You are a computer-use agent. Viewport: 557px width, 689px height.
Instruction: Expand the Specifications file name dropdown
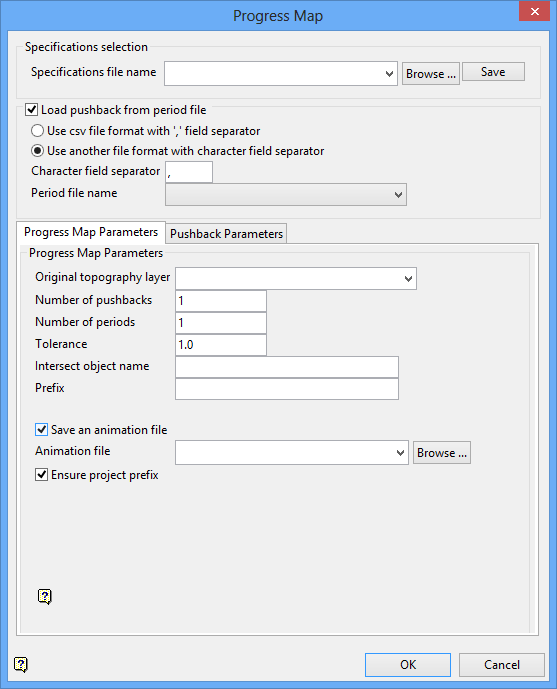pos(389,74)
